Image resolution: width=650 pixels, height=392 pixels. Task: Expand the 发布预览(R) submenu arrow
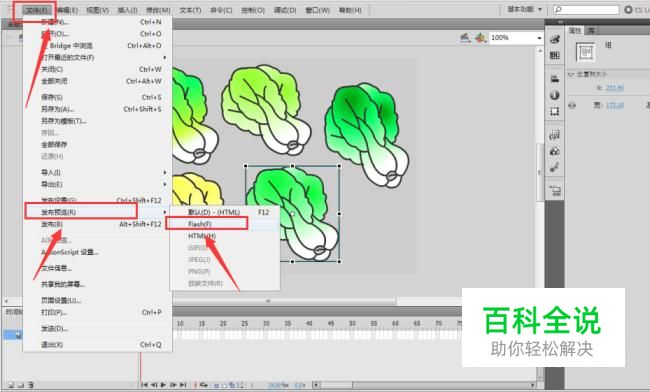pos(165,212)
